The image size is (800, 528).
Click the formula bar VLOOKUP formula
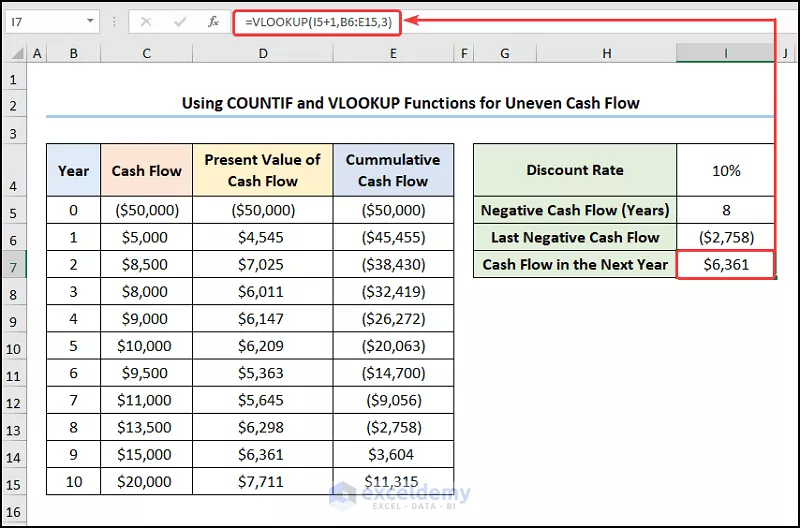click(x=318, y=22)
